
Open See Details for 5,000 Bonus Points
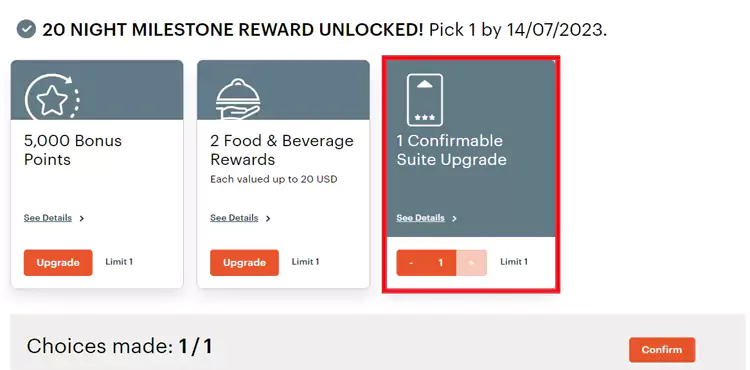(x=48, y=218)
